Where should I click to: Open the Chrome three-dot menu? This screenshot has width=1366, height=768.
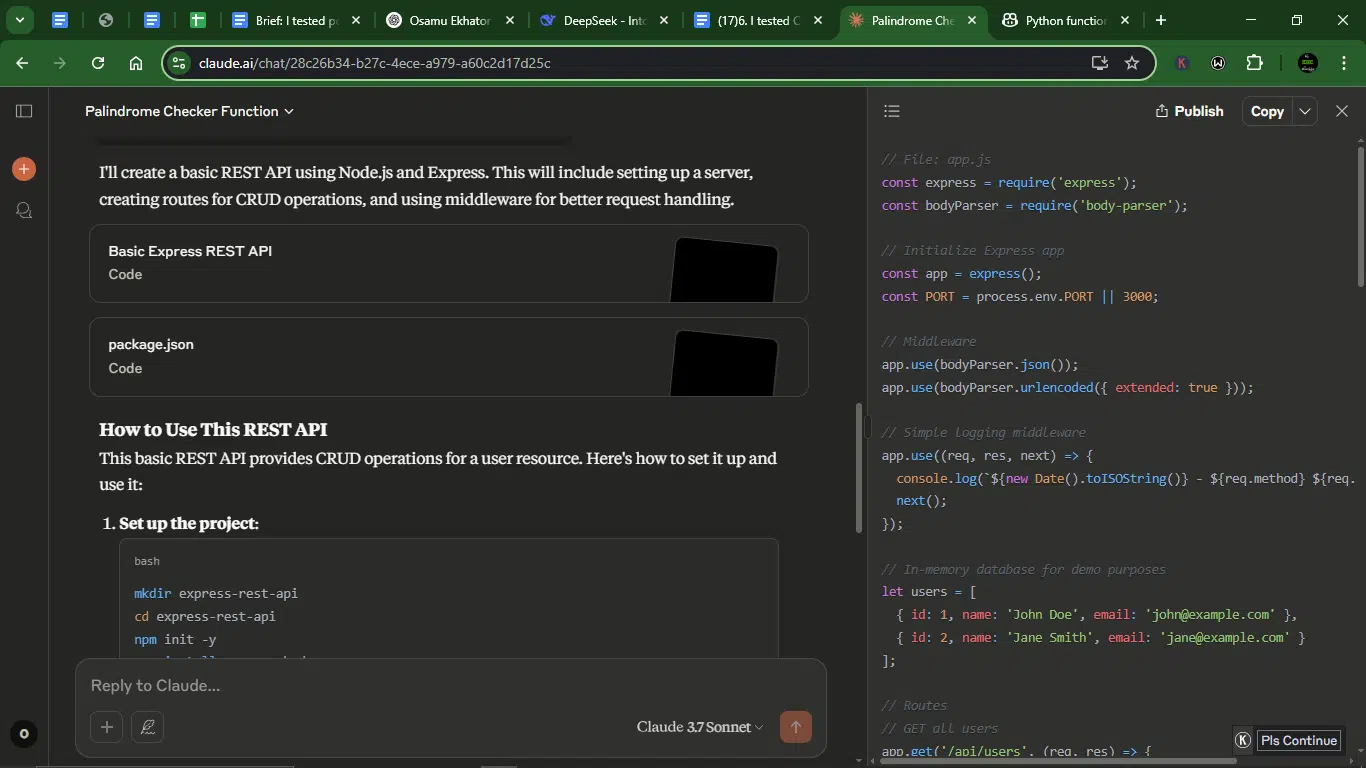(1343, 63)
